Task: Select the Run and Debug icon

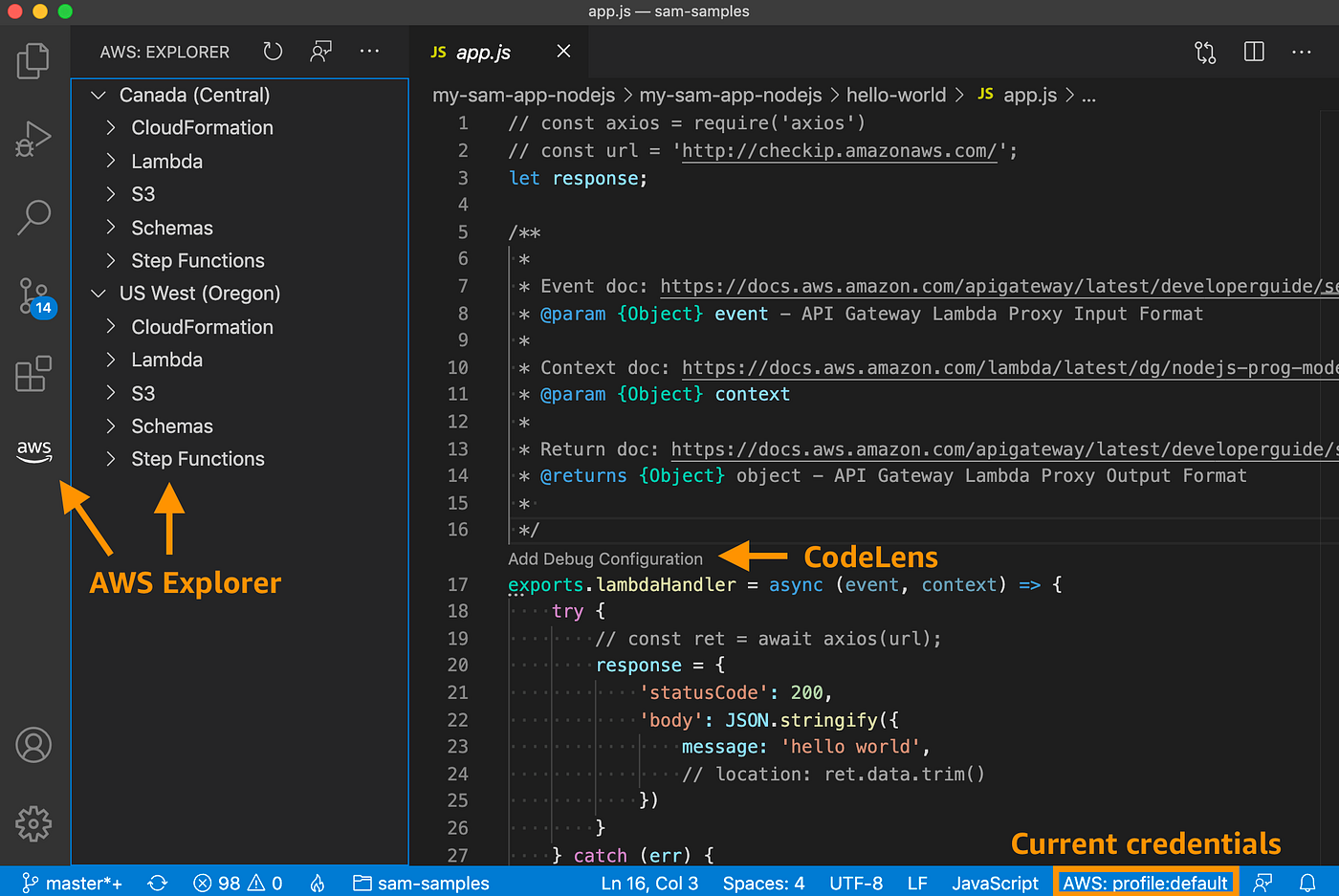Action: click(33, 139)
